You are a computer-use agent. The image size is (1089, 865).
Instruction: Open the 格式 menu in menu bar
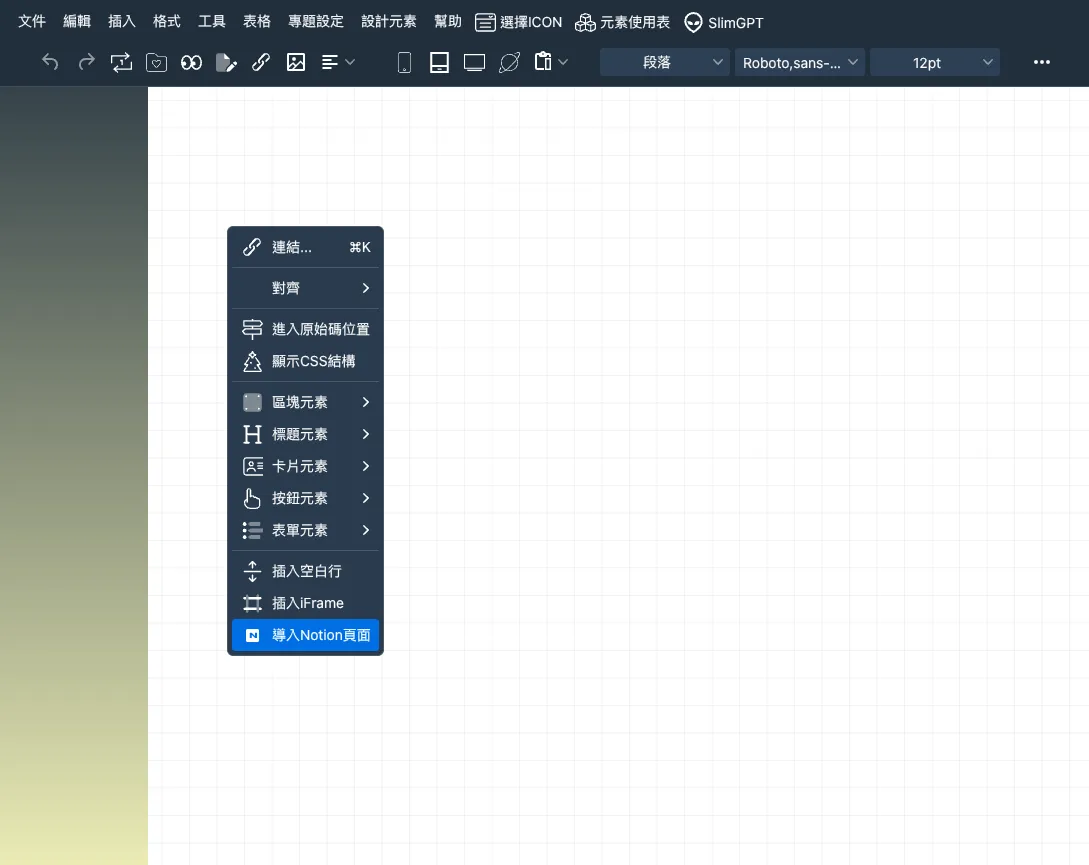pyautogui.click(x=167, y=21)
